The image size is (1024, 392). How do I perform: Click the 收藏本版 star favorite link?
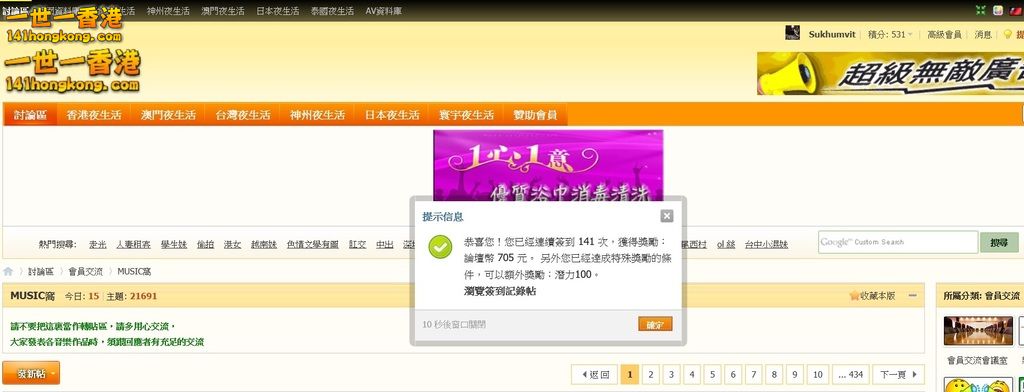pos(872,296)
